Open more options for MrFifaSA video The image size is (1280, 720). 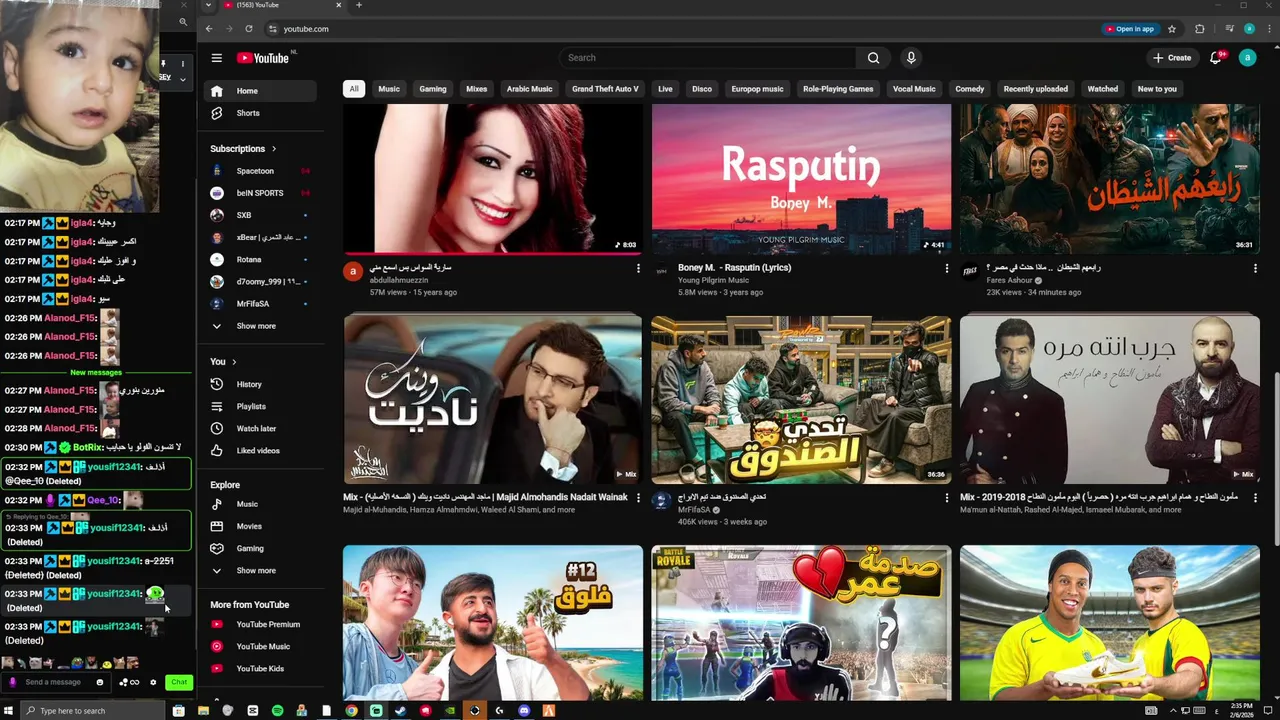(x=946, y=497)
